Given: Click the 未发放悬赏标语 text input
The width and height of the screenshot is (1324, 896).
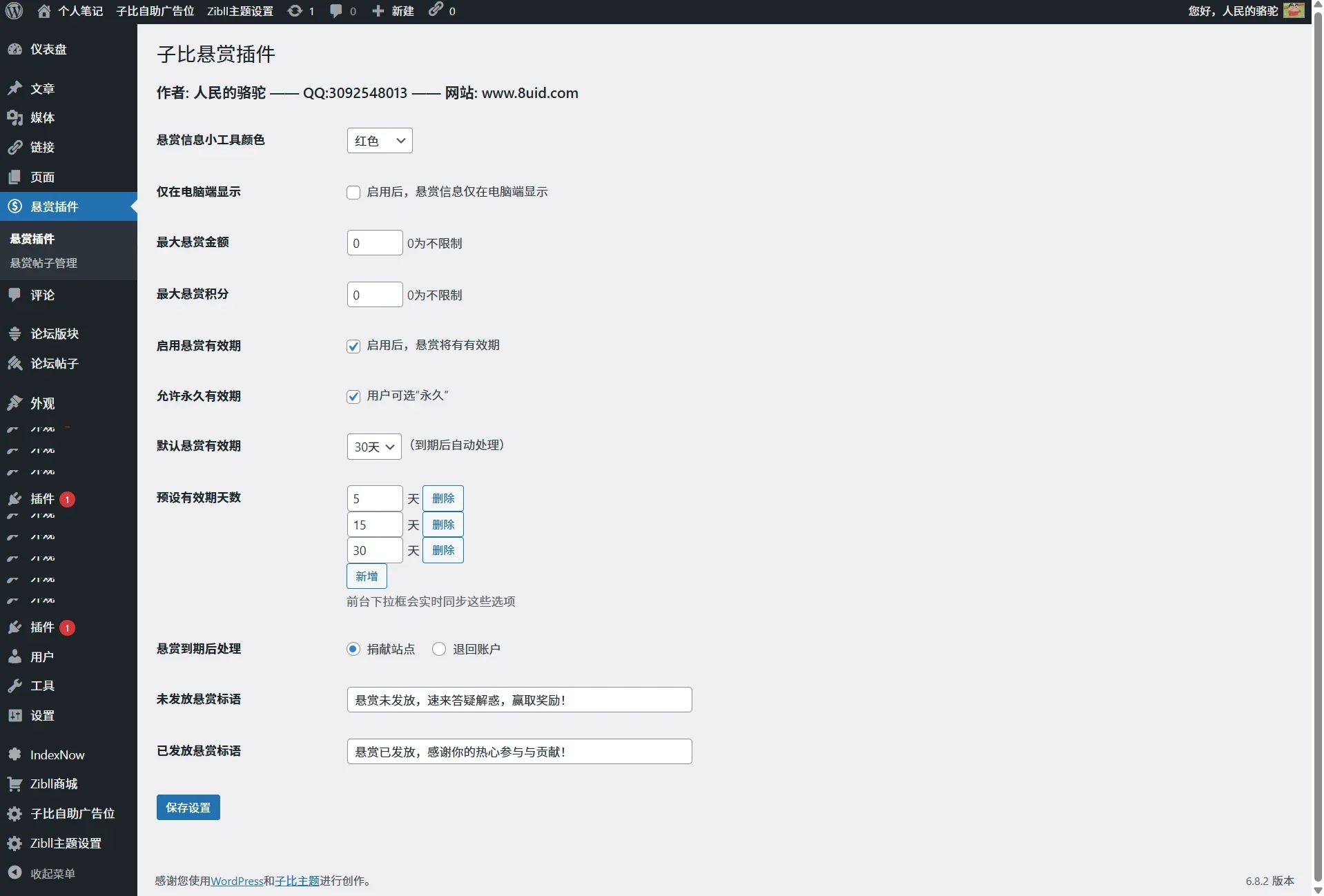Looking at the screenshot, I should click(518, 699).
